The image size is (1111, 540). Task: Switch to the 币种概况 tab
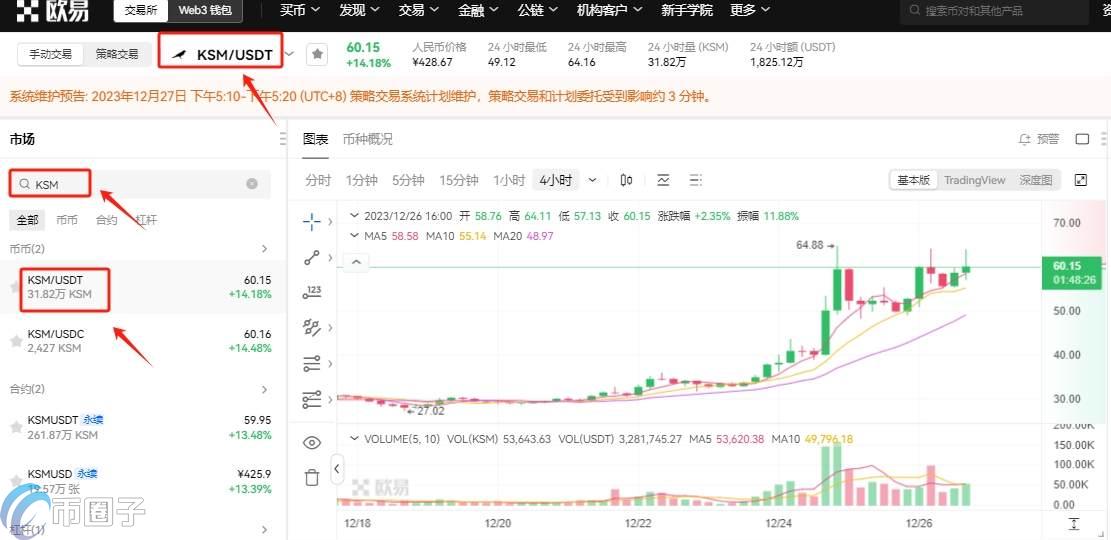click(367, 139)
